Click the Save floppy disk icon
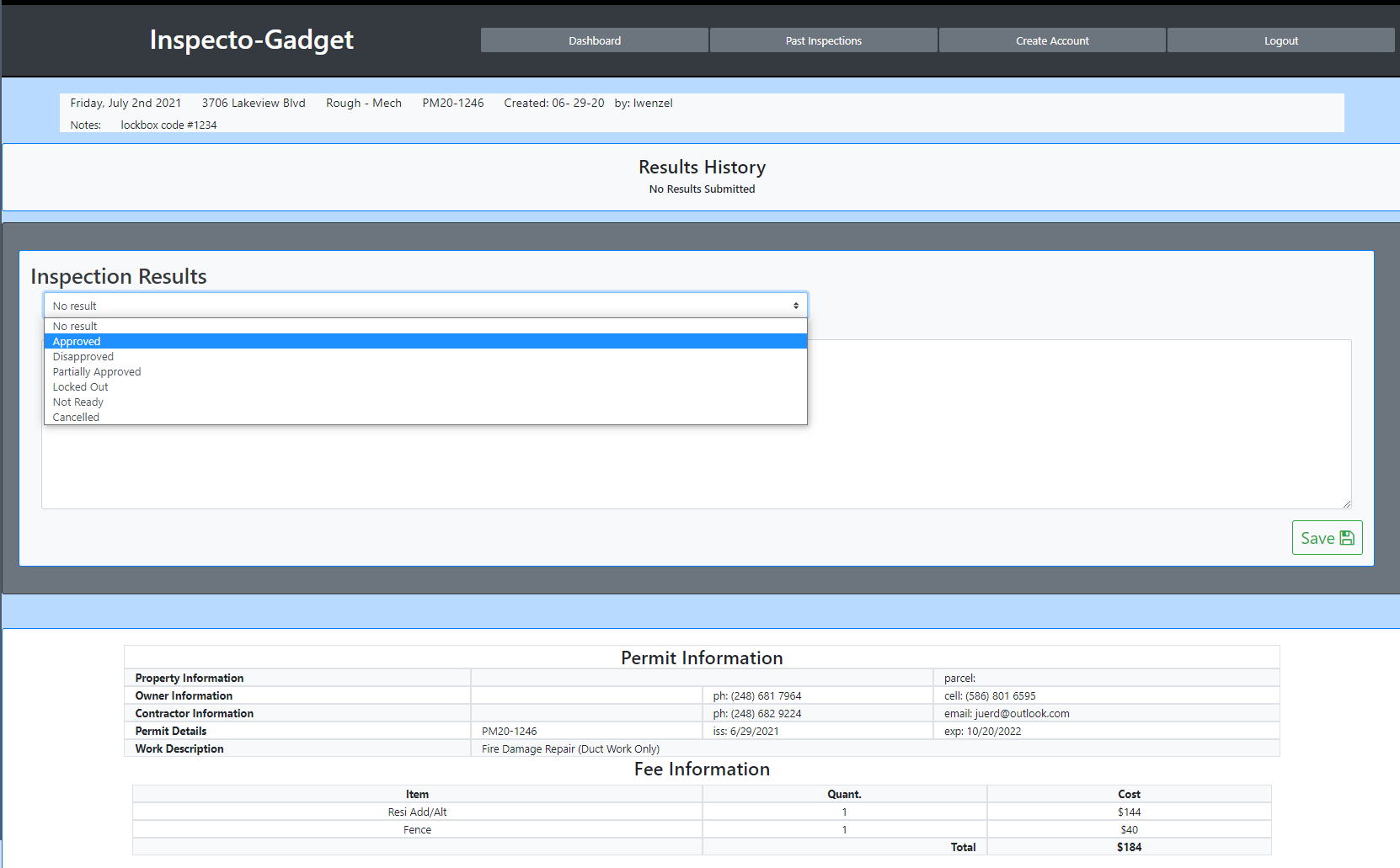 click(1348, 537)
